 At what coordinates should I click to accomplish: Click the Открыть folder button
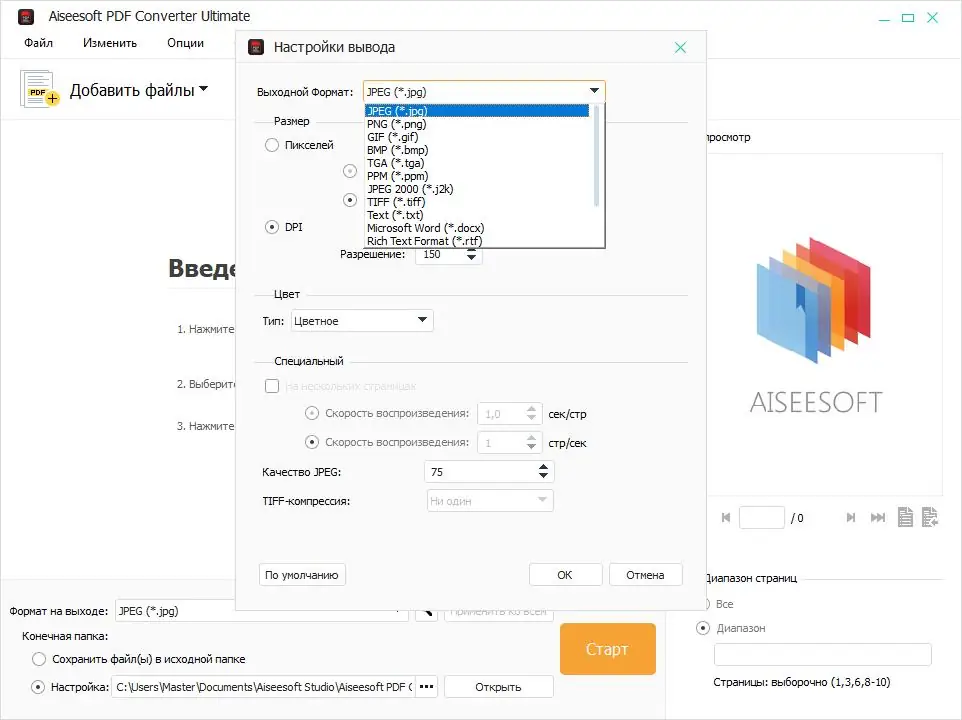(498, 687)
